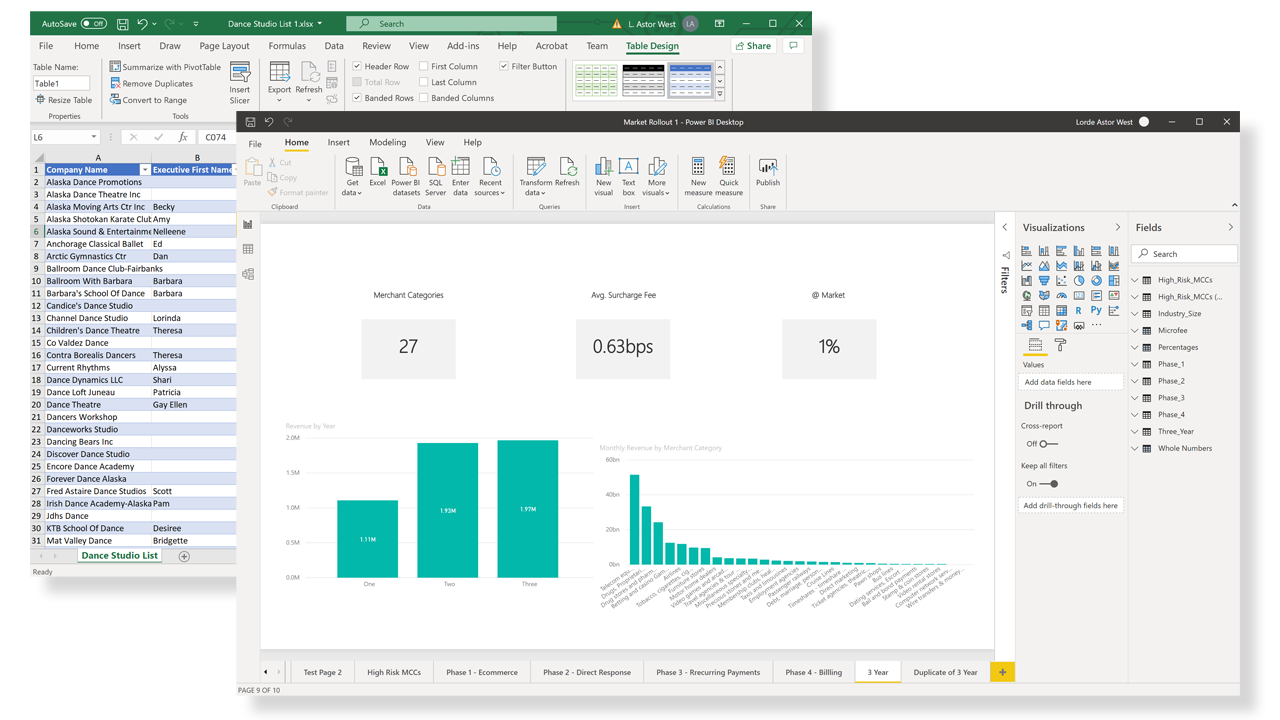Open the Modeling tab in Power BI

tap(387, 143)
